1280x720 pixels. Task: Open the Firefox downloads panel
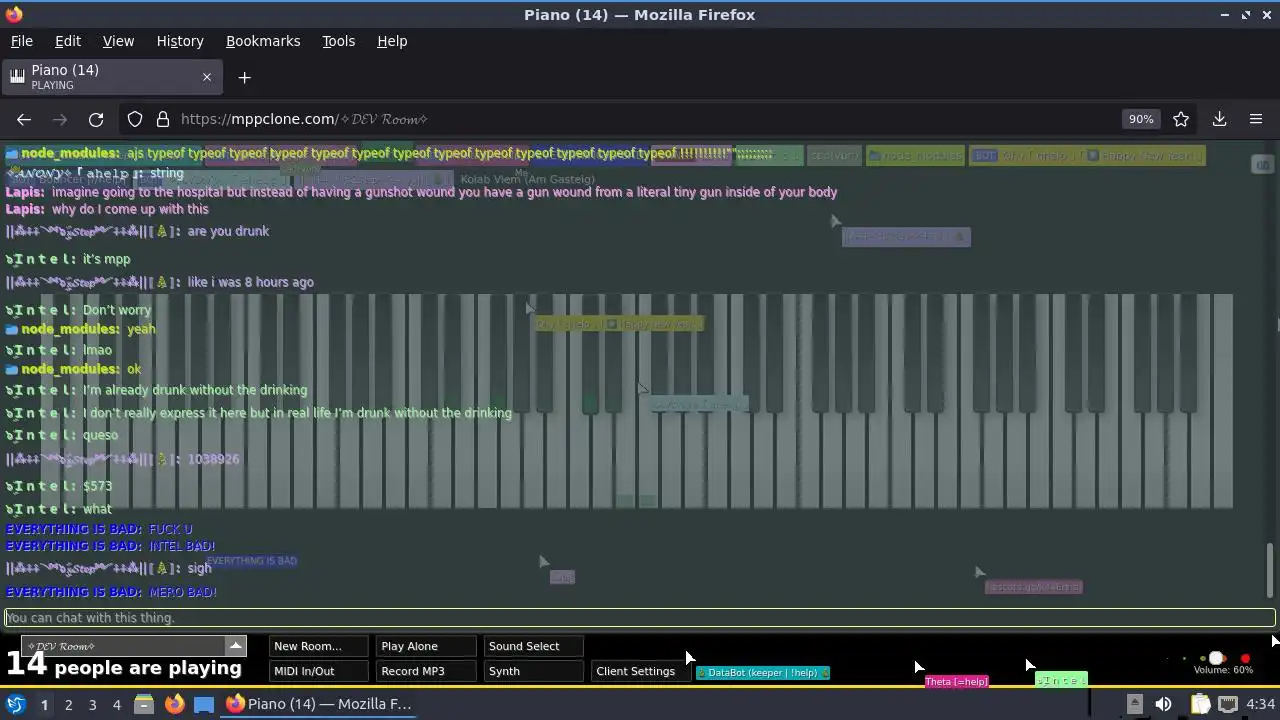(x=1219, y=119)
